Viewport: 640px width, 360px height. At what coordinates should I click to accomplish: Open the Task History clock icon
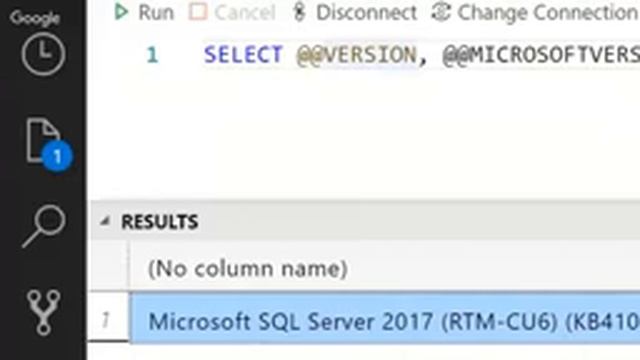(x=43, y=54)
